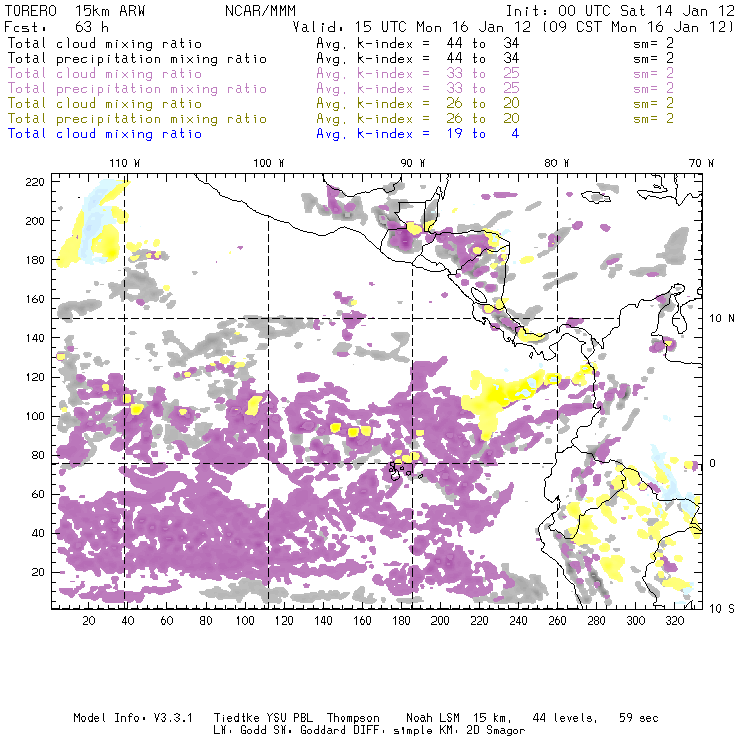Click the olive 'Total cloud mixing ratio' legend label
This screenshot has height=740, width=740.
pos(105,104)
